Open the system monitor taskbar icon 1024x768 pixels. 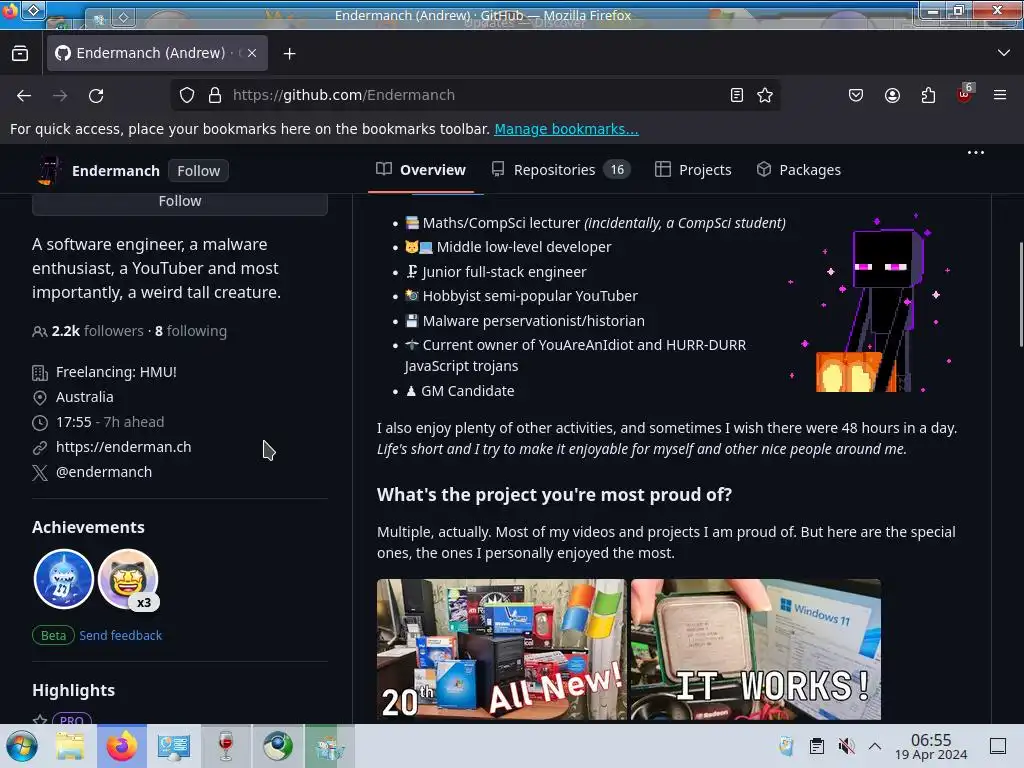click(173, 746)
